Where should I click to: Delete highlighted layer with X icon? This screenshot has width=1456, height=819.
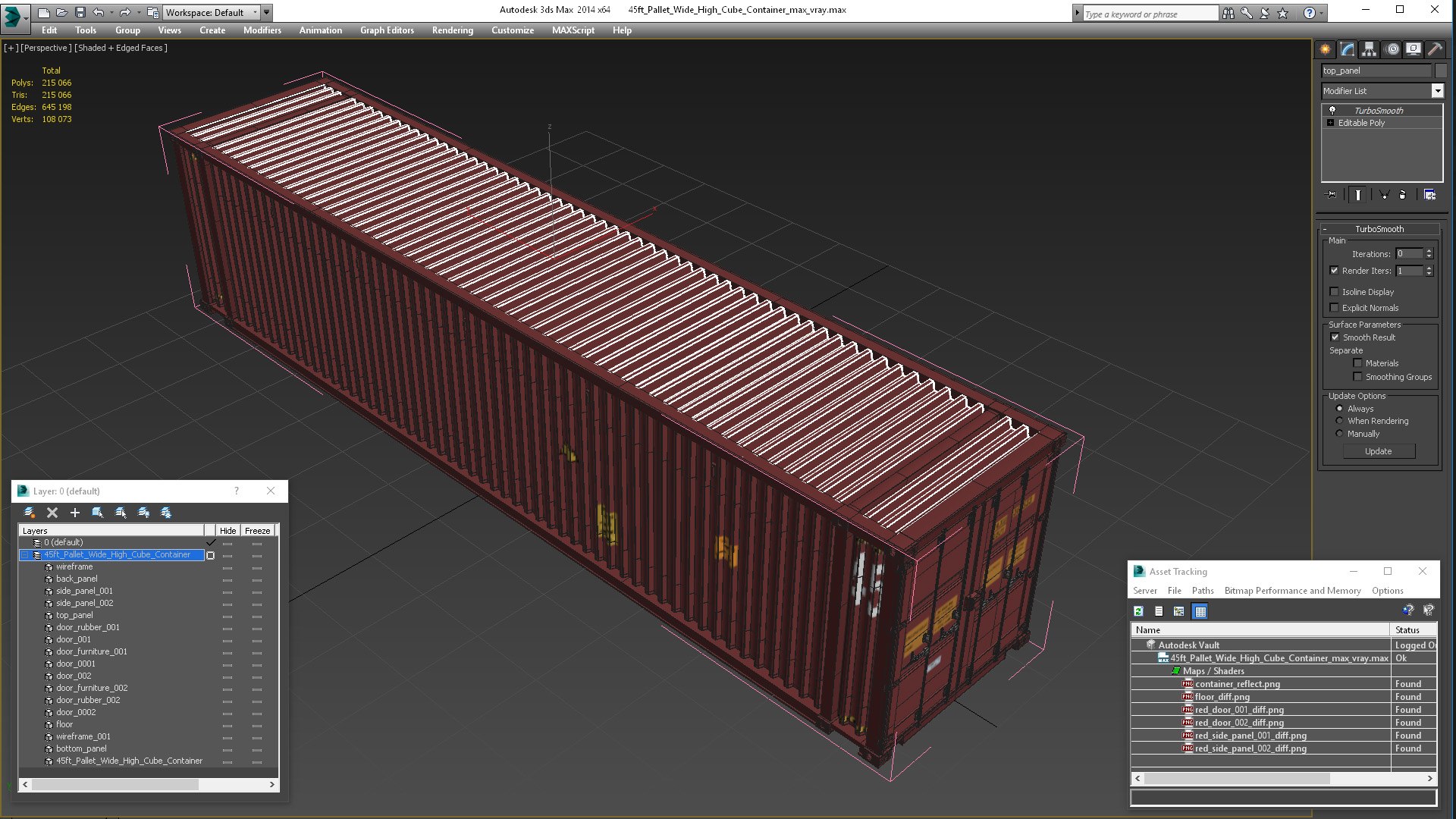[52, 513]
